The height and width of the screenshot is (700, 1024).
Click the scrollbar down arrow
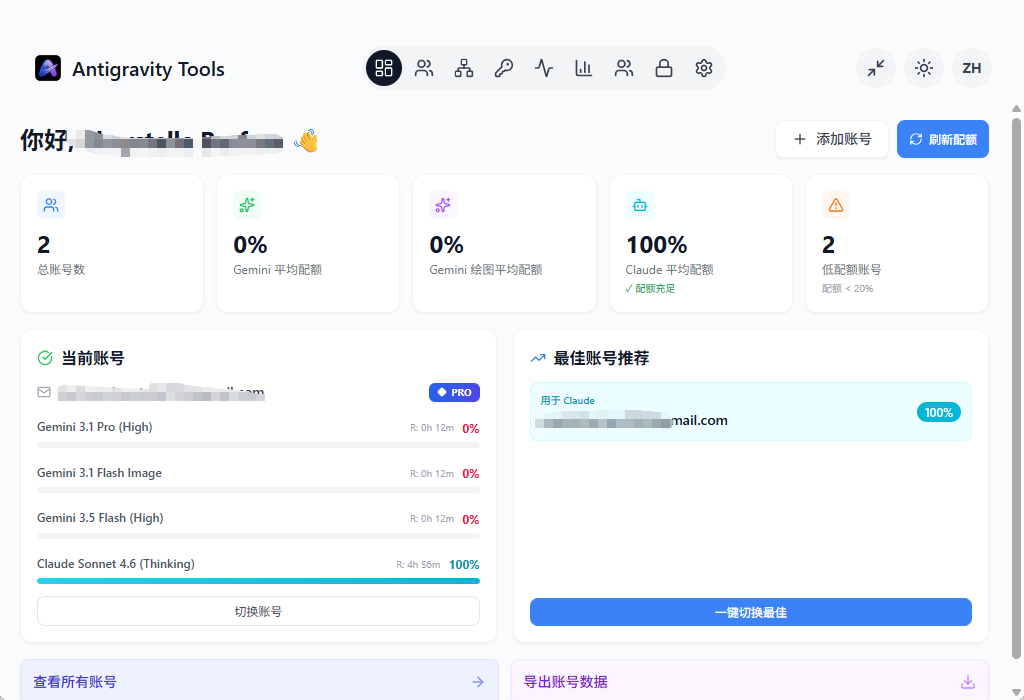click(1016, 692)
